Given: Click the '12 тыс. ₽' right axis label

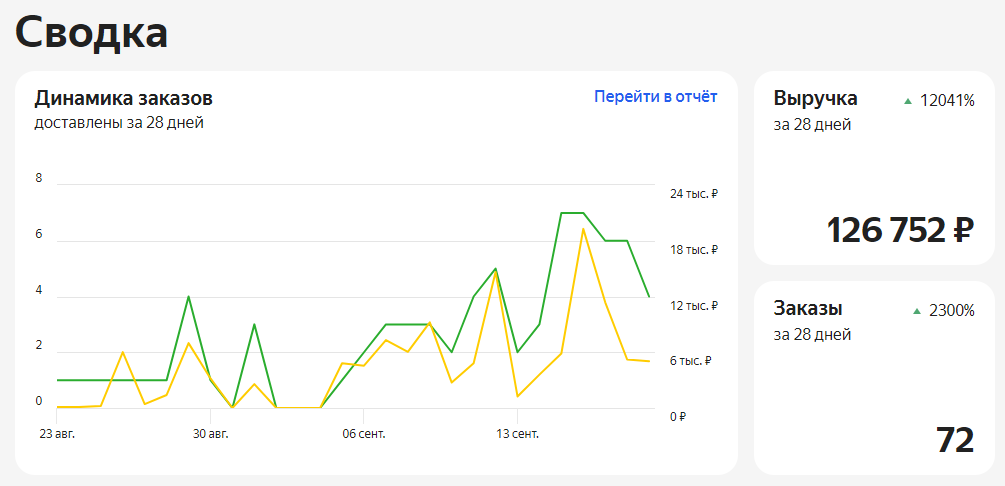Looking at the screenshot, I should pos(694,305).
